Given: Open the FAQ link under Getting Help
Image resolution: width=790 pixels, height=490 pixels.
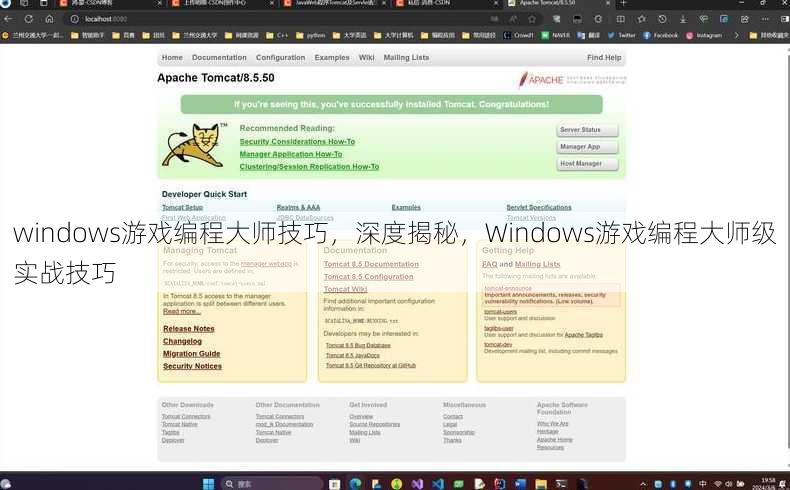Looking at the screenshot, I should (490, 264).
